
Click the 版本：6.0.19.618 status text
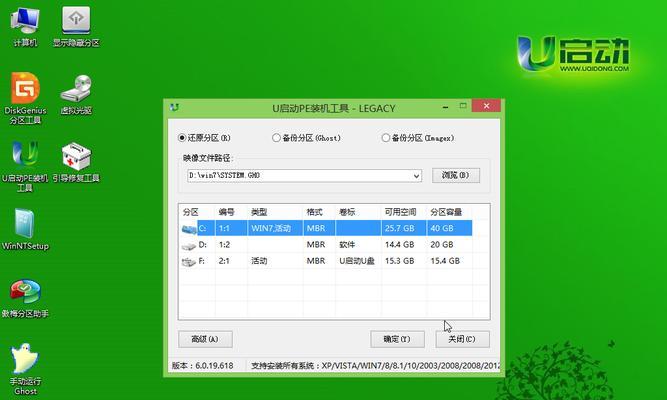[202, 366]
